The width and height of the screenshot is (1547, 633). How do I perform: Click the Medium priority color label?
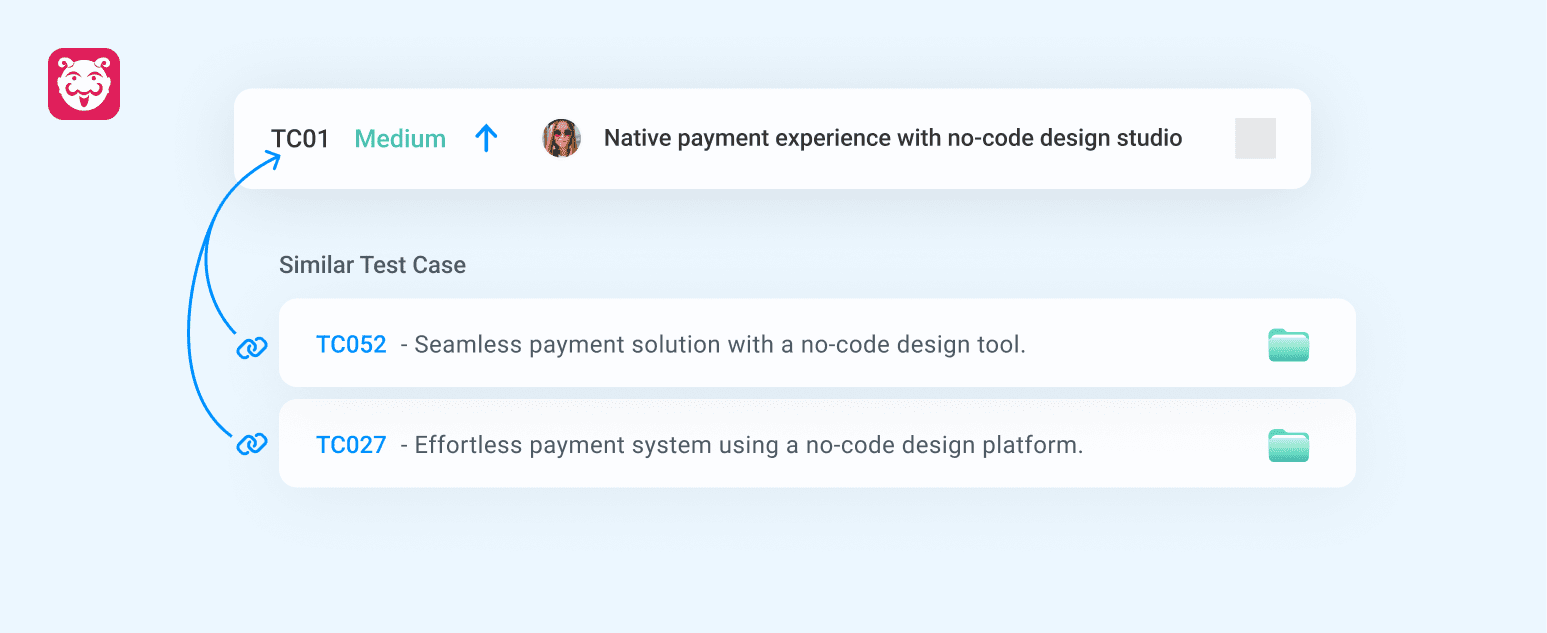pos(399,138)
